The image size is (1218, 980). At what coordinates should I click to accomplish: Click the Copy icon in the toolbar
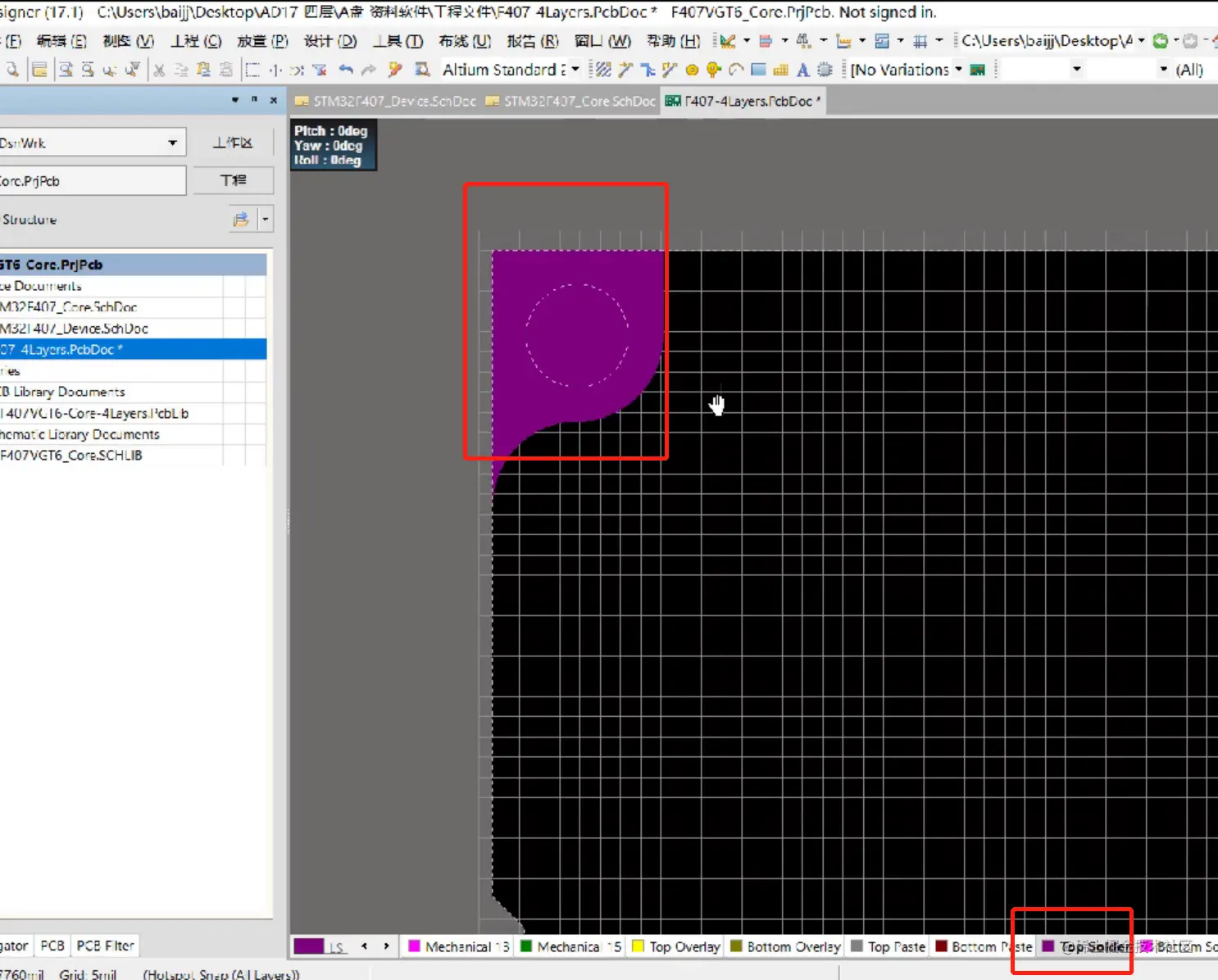coord(181,70)
